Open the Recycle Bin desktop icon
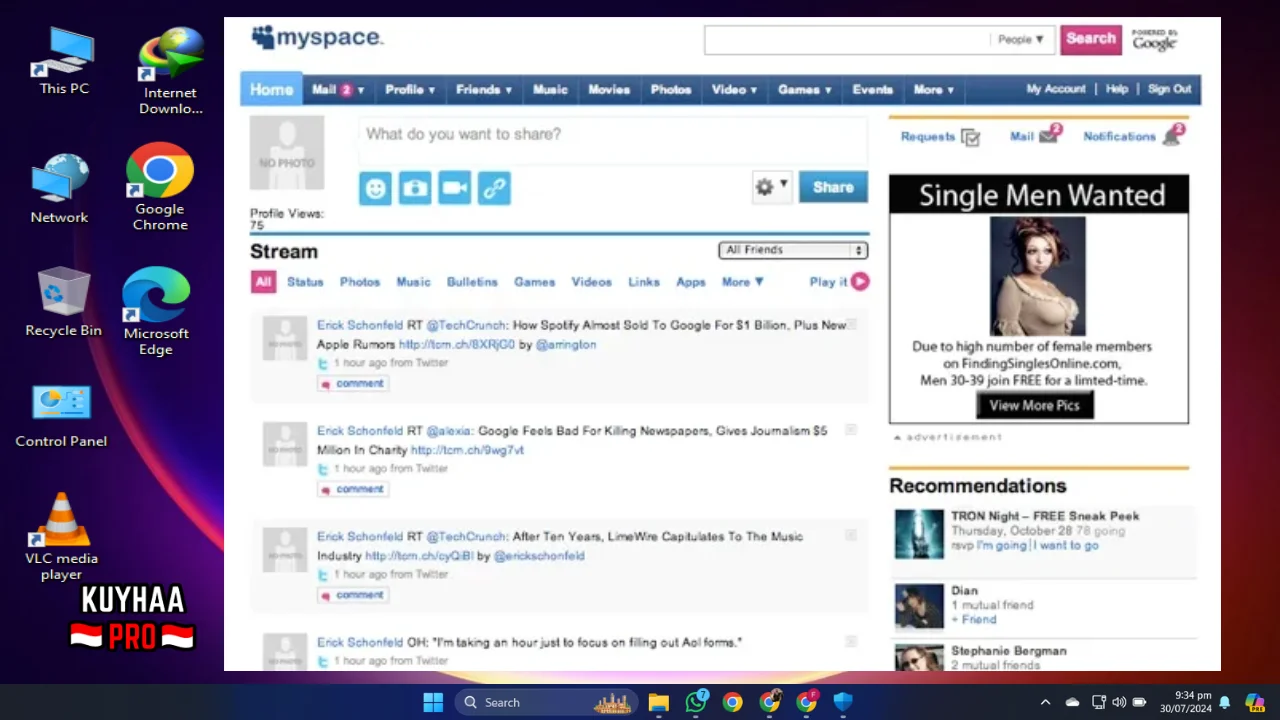 63,302
